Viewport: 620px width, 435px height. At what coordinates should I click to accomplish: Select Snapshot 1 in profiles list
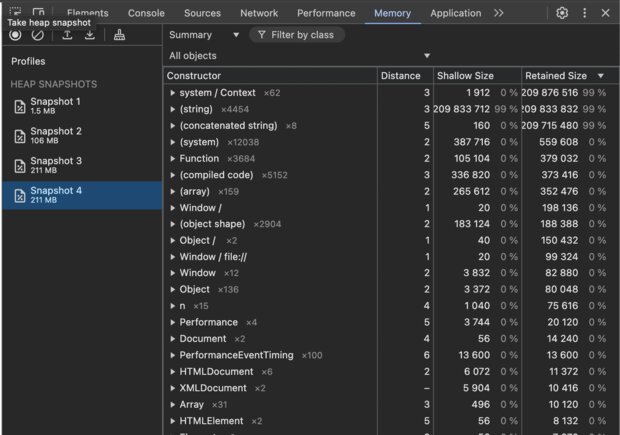[x=82, y=106]
